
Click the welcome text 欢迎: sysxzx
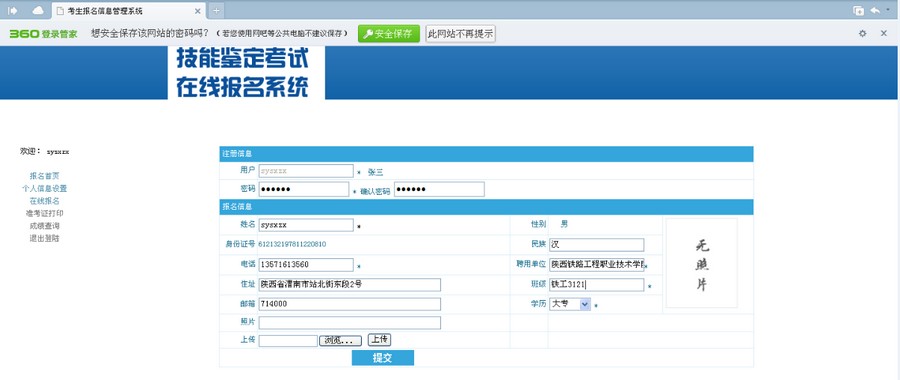click(x=45, y=152)
